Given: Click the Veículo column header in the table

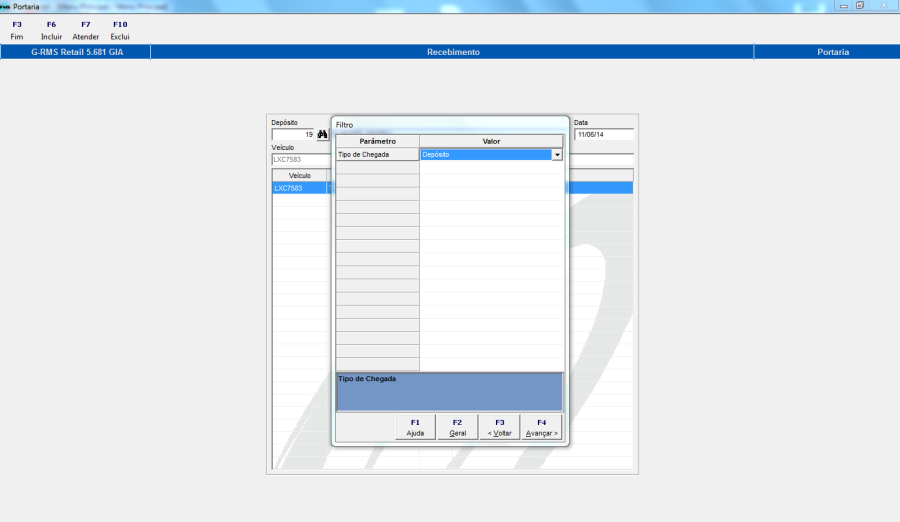Looking at the screenshot, I should 300,176.
